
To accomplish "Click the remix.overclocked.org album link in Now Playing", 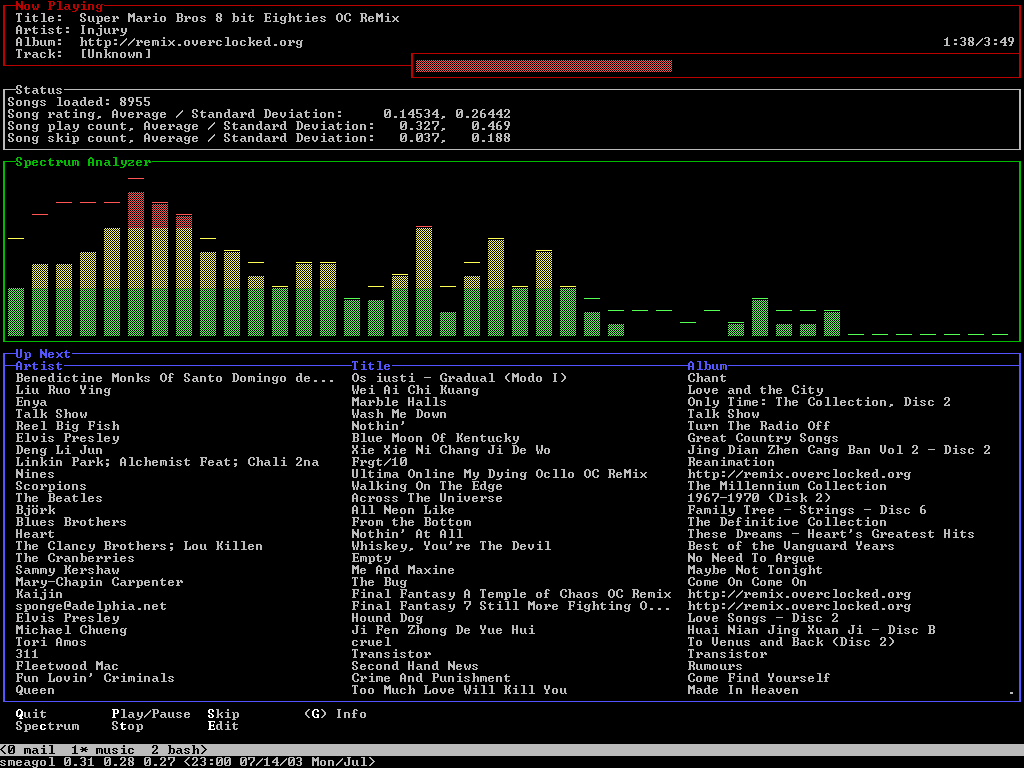I will tap(191, 42).
